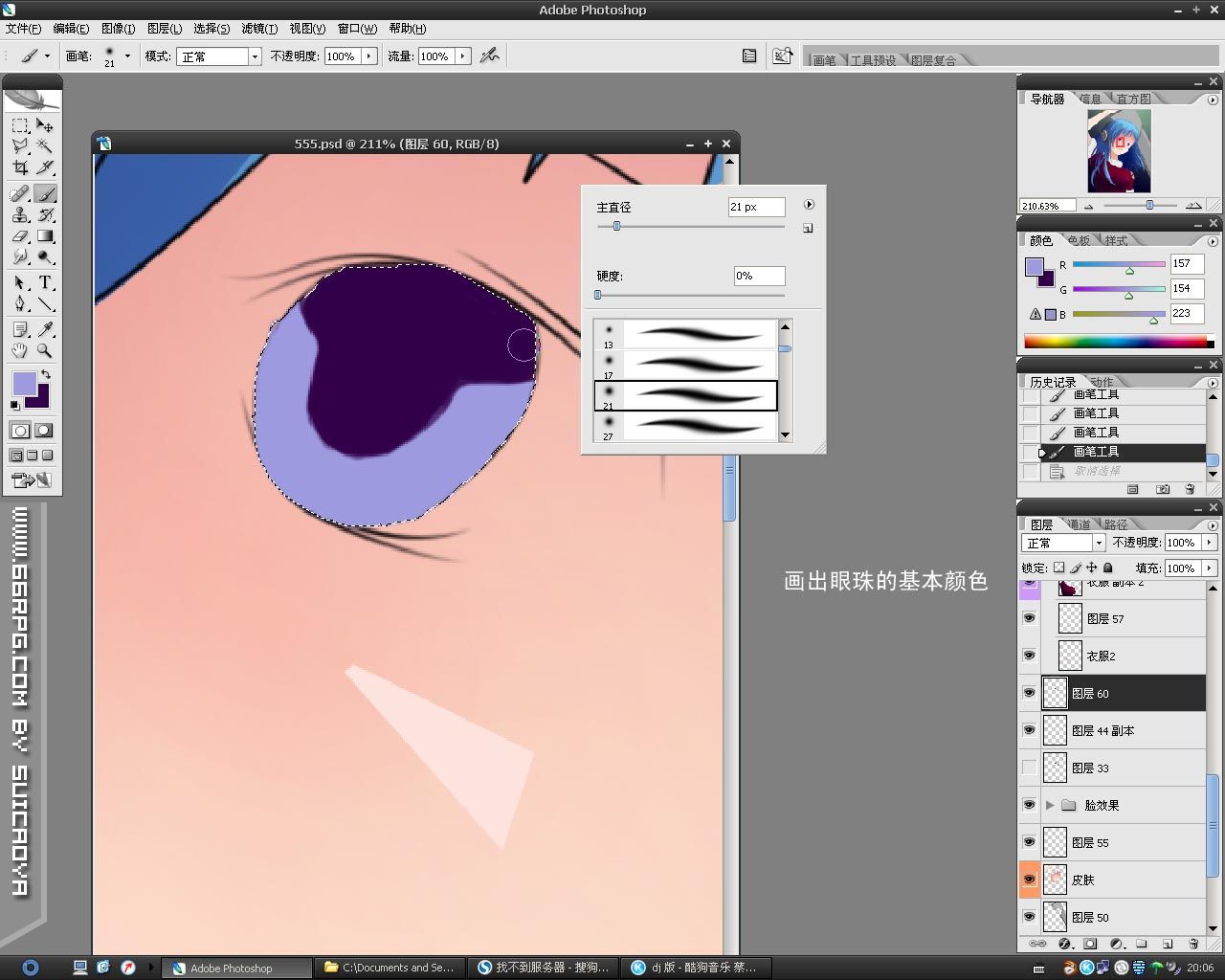
Task: Select the Rectangular Marquee tool
Action: [20, 125]
